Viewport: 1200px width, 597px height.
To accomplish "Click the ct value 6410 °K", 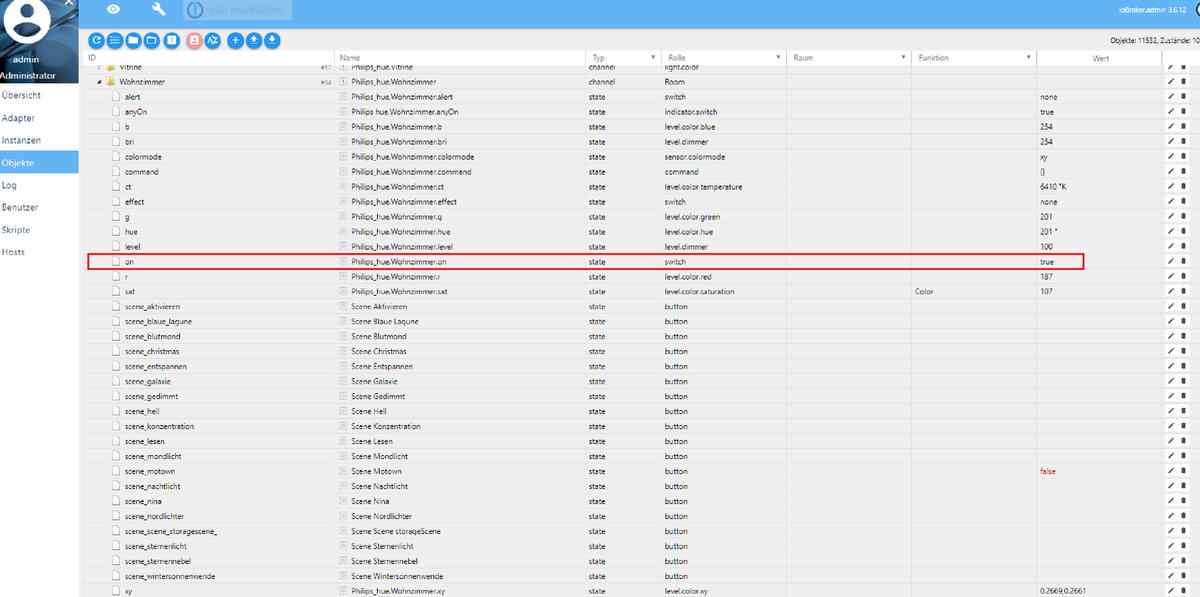I will 1055,187.
